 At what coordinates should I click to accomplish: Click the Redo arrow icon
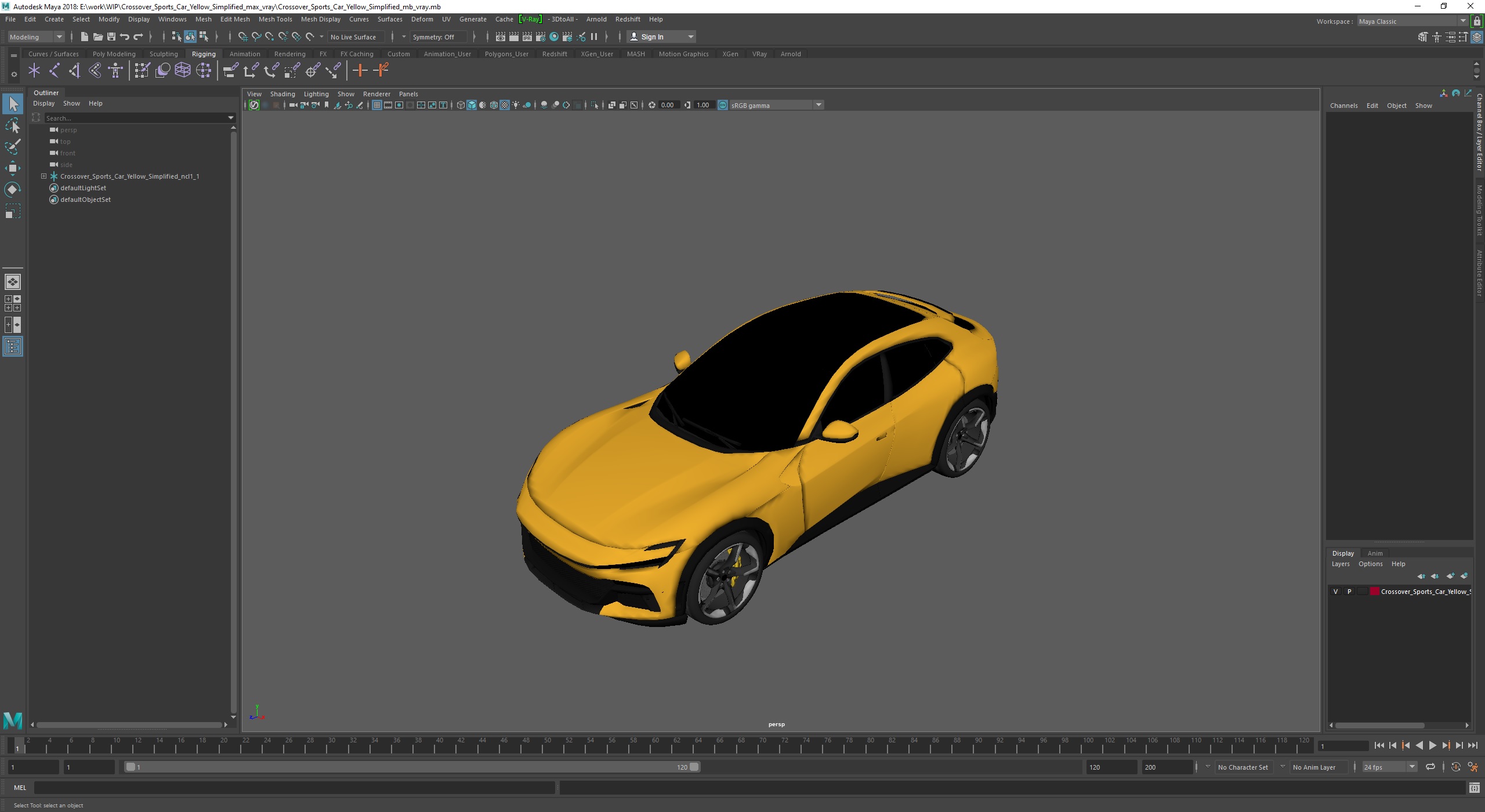pos(138,37)
